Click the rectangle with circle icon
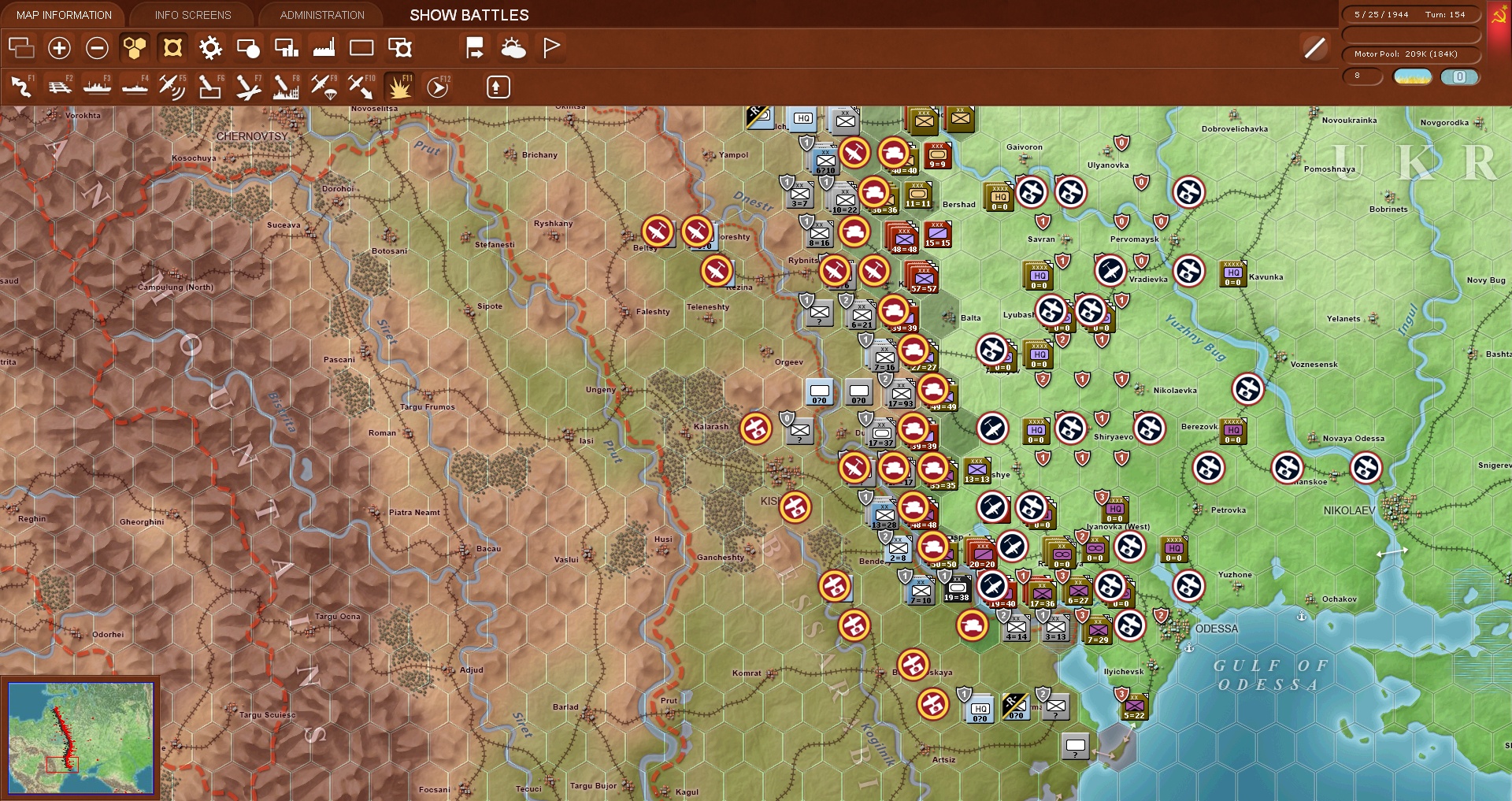Screen dimensions: 1512x801 tap(248, 48)
